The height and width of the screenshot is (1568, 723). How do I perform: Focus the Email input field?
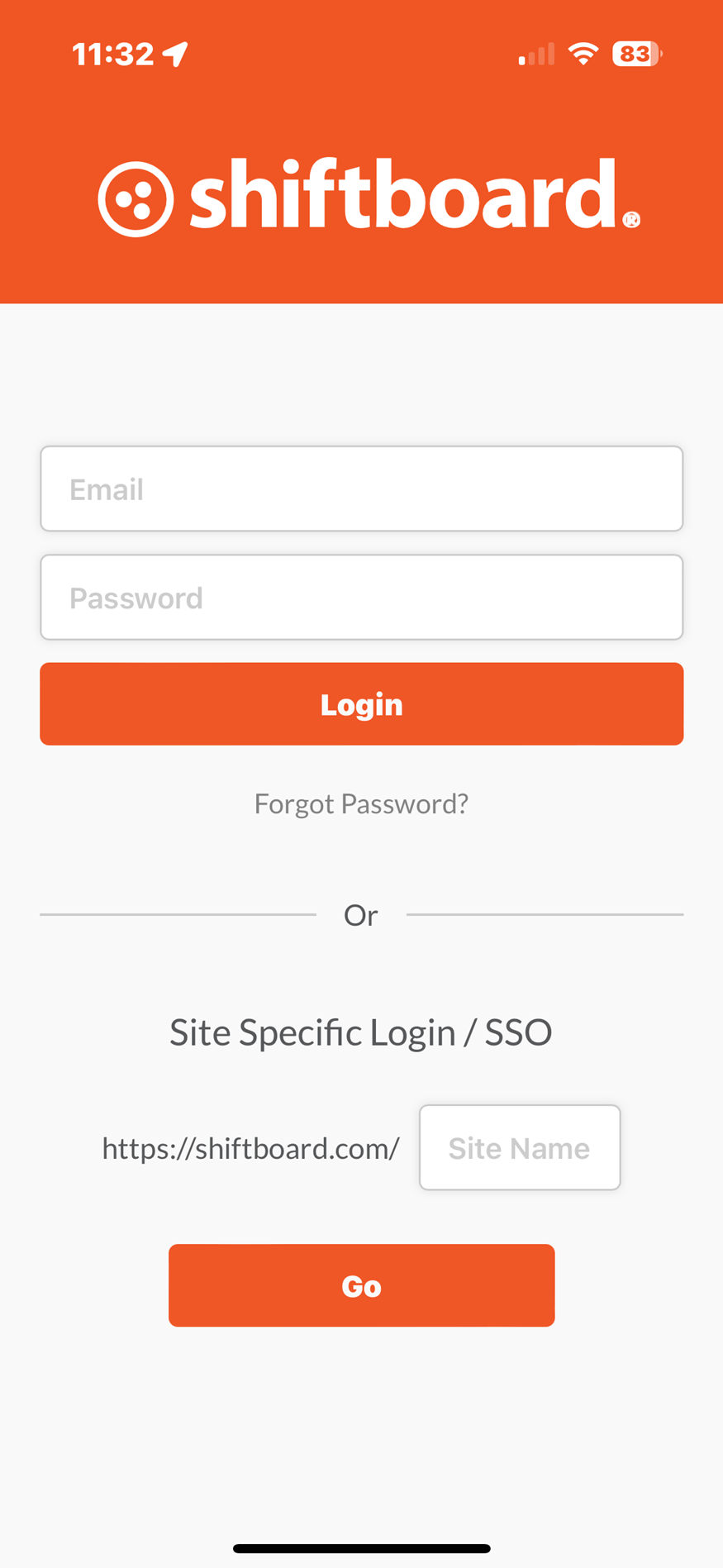[x=362, y=489]
